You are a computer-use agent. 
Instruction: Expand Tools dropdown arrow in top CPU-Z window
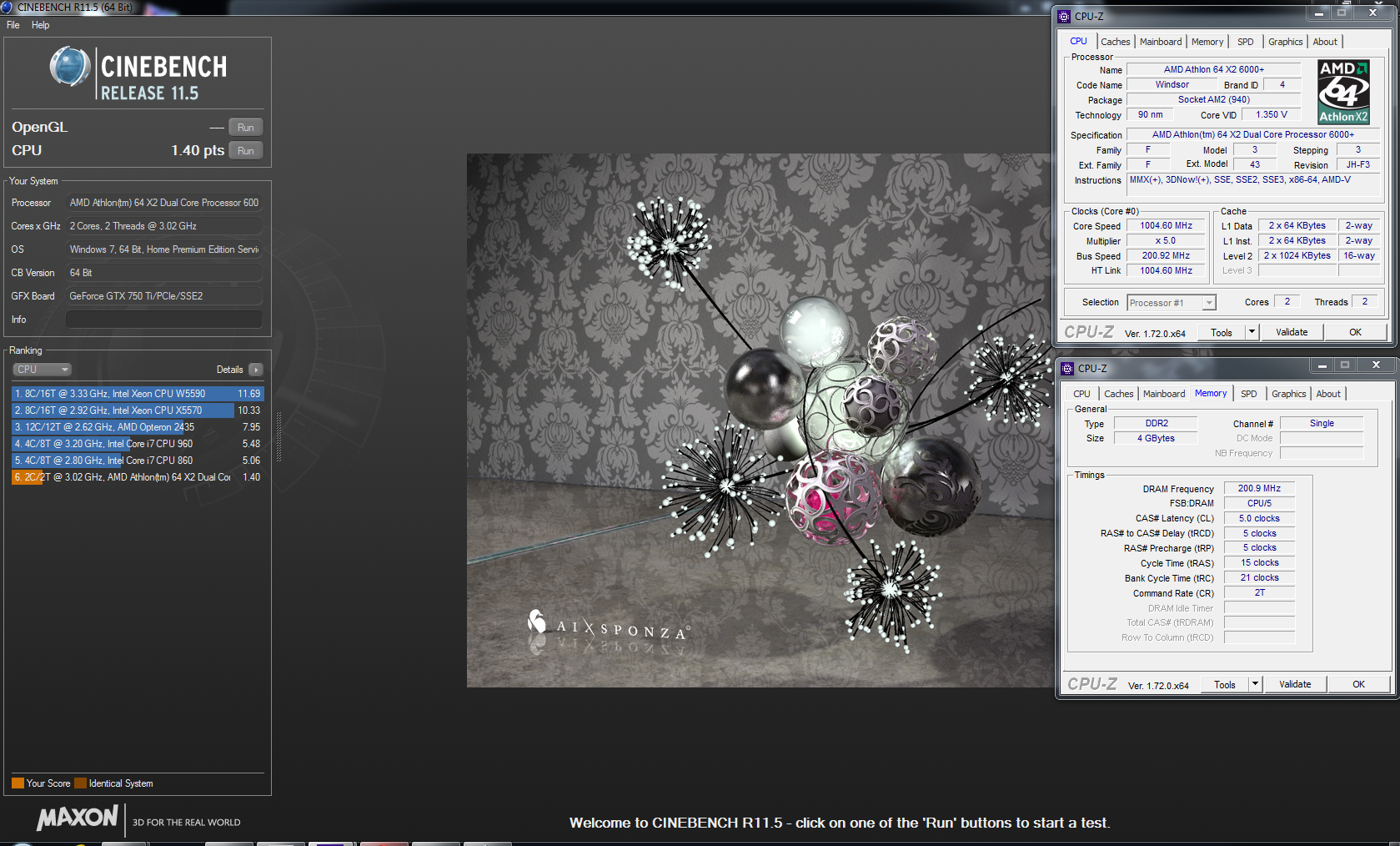1252,332
